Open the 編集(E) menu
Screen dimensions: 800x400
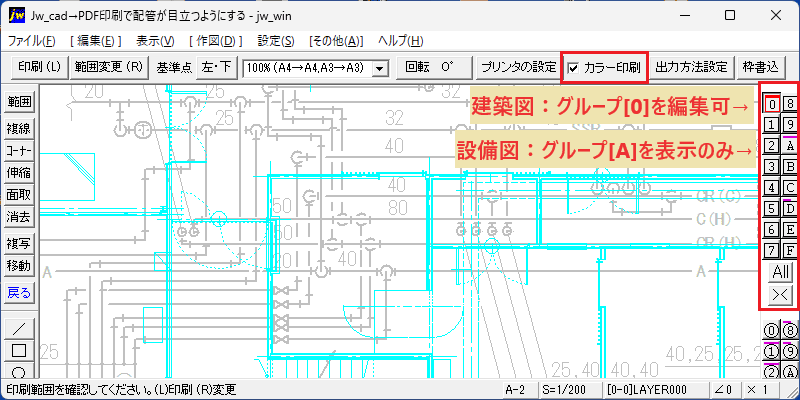point(96,41)
